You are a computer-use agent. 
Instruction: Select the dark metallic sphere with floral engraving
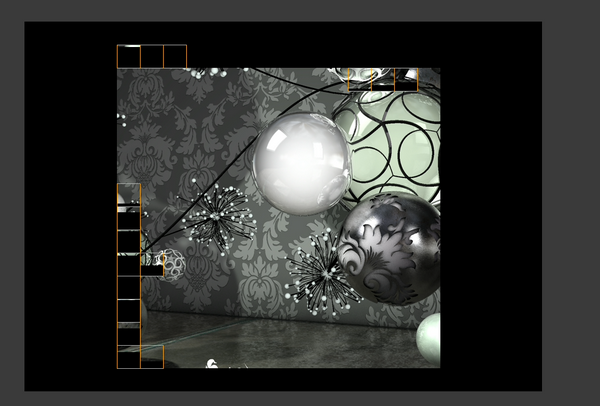[x=389, y=249]
